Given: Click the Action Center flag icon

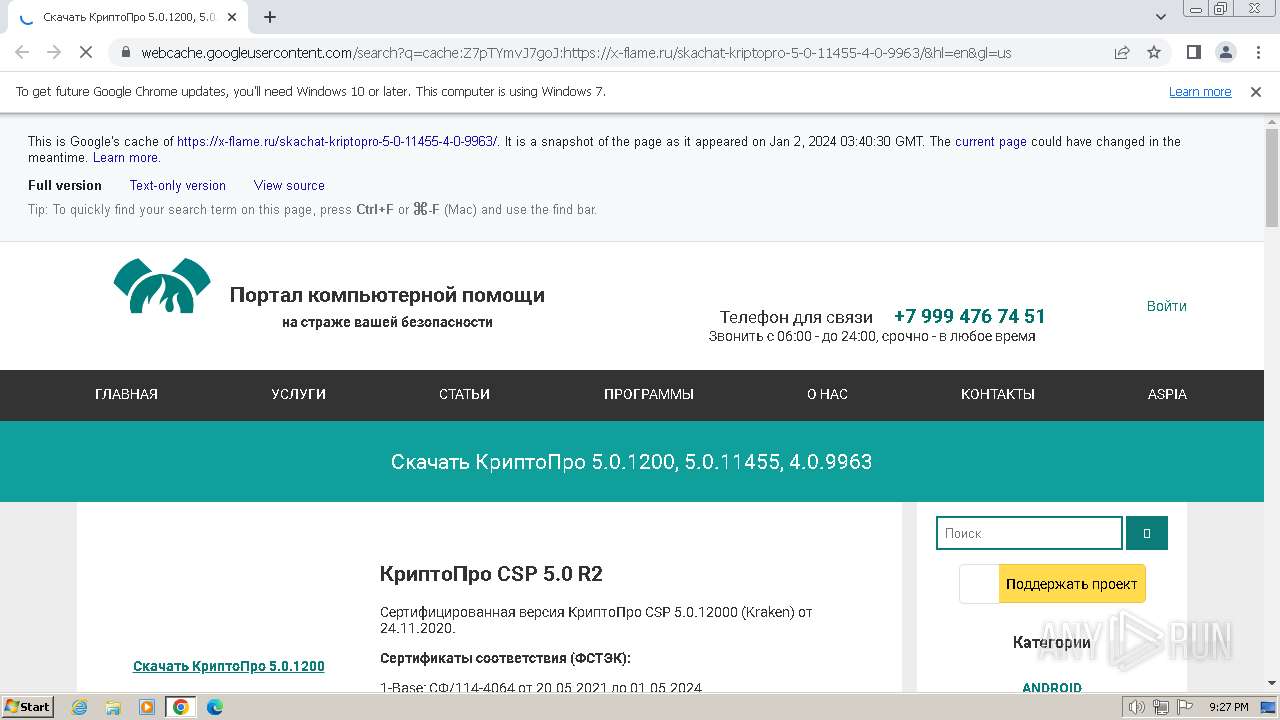Looking at the screenshot, I should [x=1184, y=707].
